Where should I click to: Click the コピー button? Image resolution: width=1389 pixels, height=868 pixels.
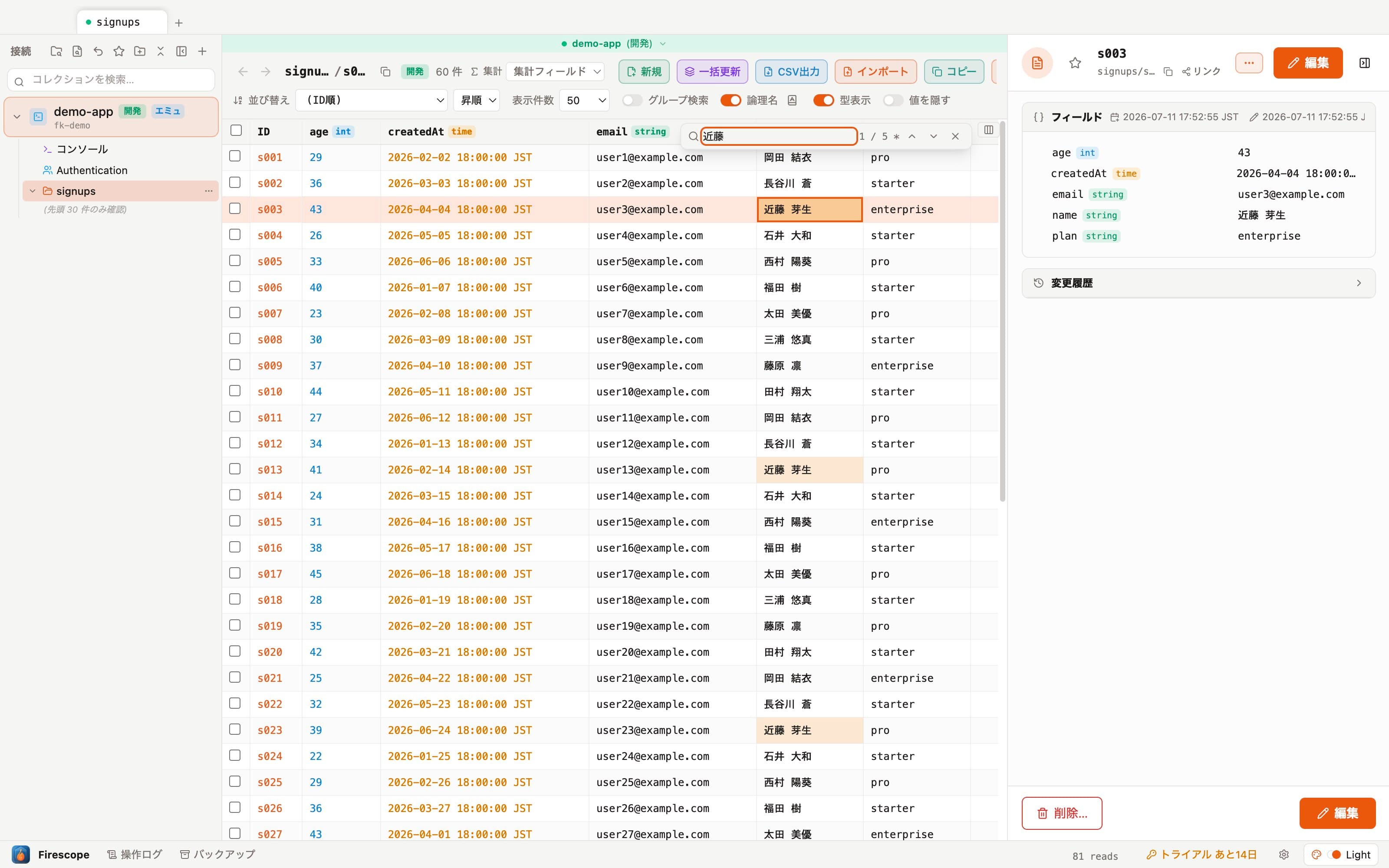point(955,71)
